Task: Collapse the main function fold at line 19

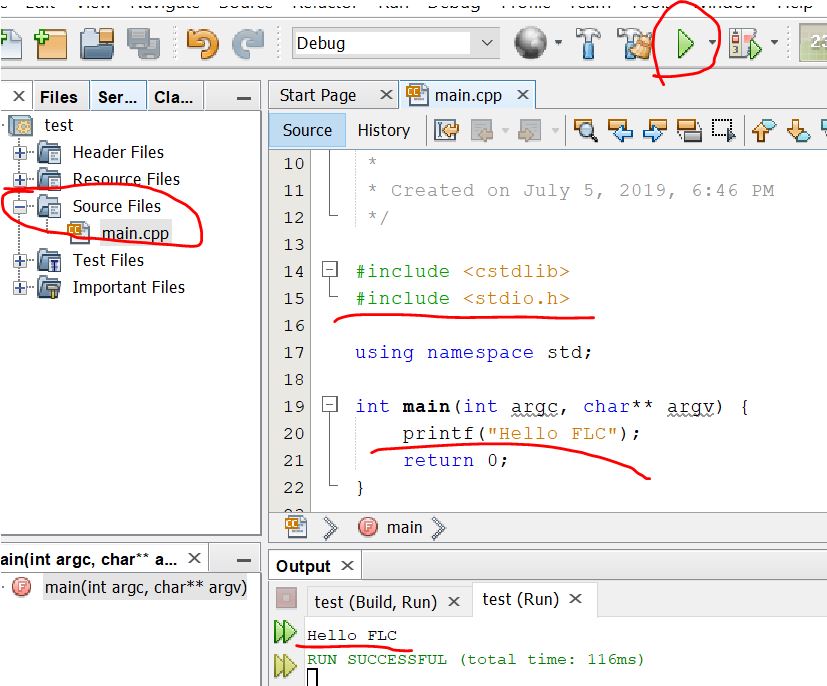Action: pyautogui.click(x=330, y=405)
